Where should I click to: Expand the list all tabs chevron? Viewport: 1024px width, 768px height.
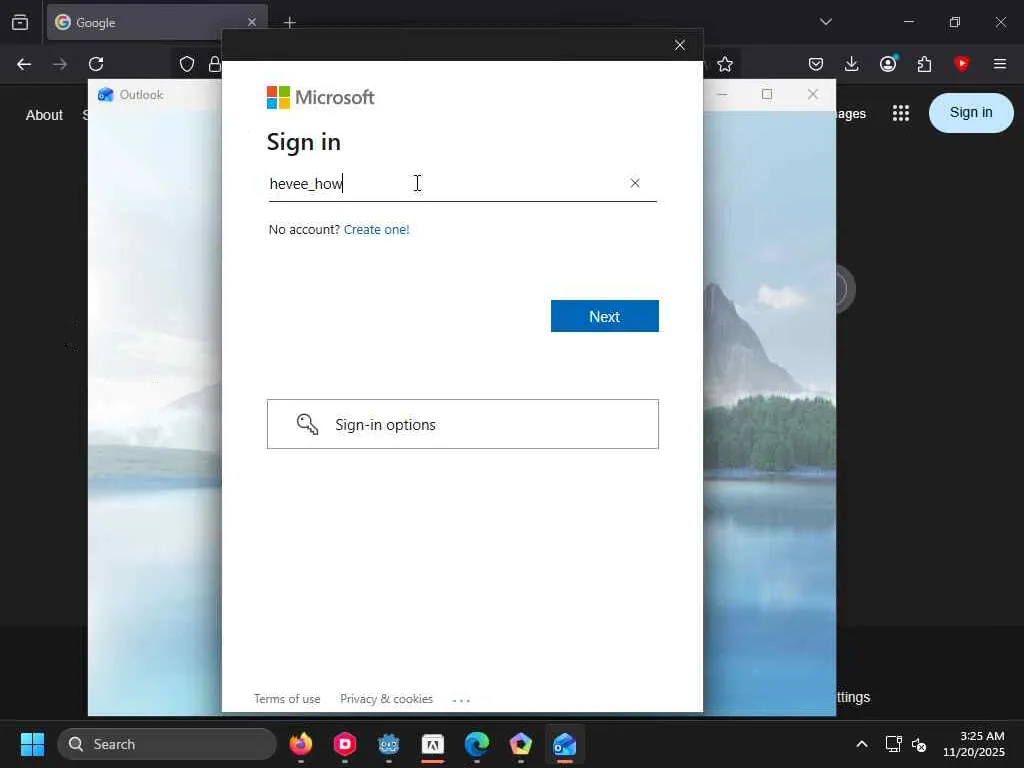pyautogui.click(x=826, y=22)
